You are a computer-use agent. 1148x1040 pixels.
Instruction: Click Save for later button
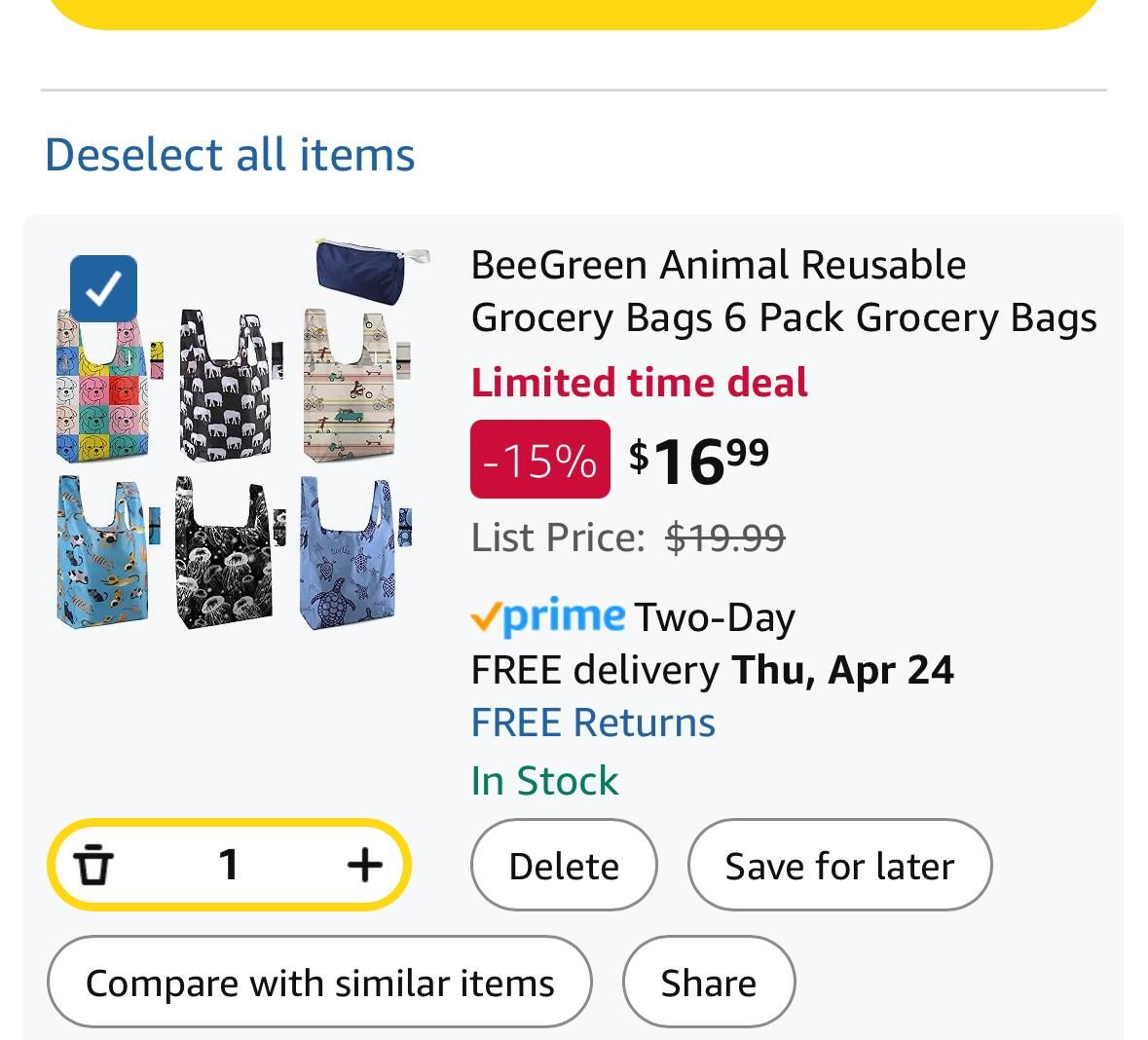pos(839,865)
